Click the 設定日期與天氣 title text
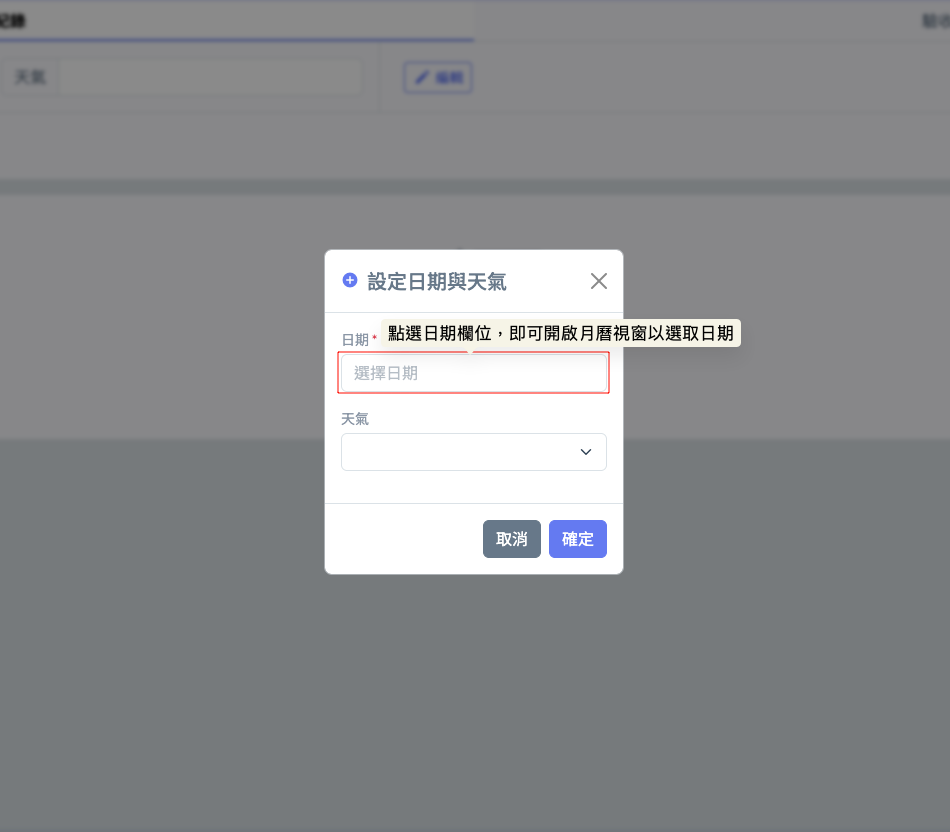This screenshot has height=832, width=950. tap(437, 281)
